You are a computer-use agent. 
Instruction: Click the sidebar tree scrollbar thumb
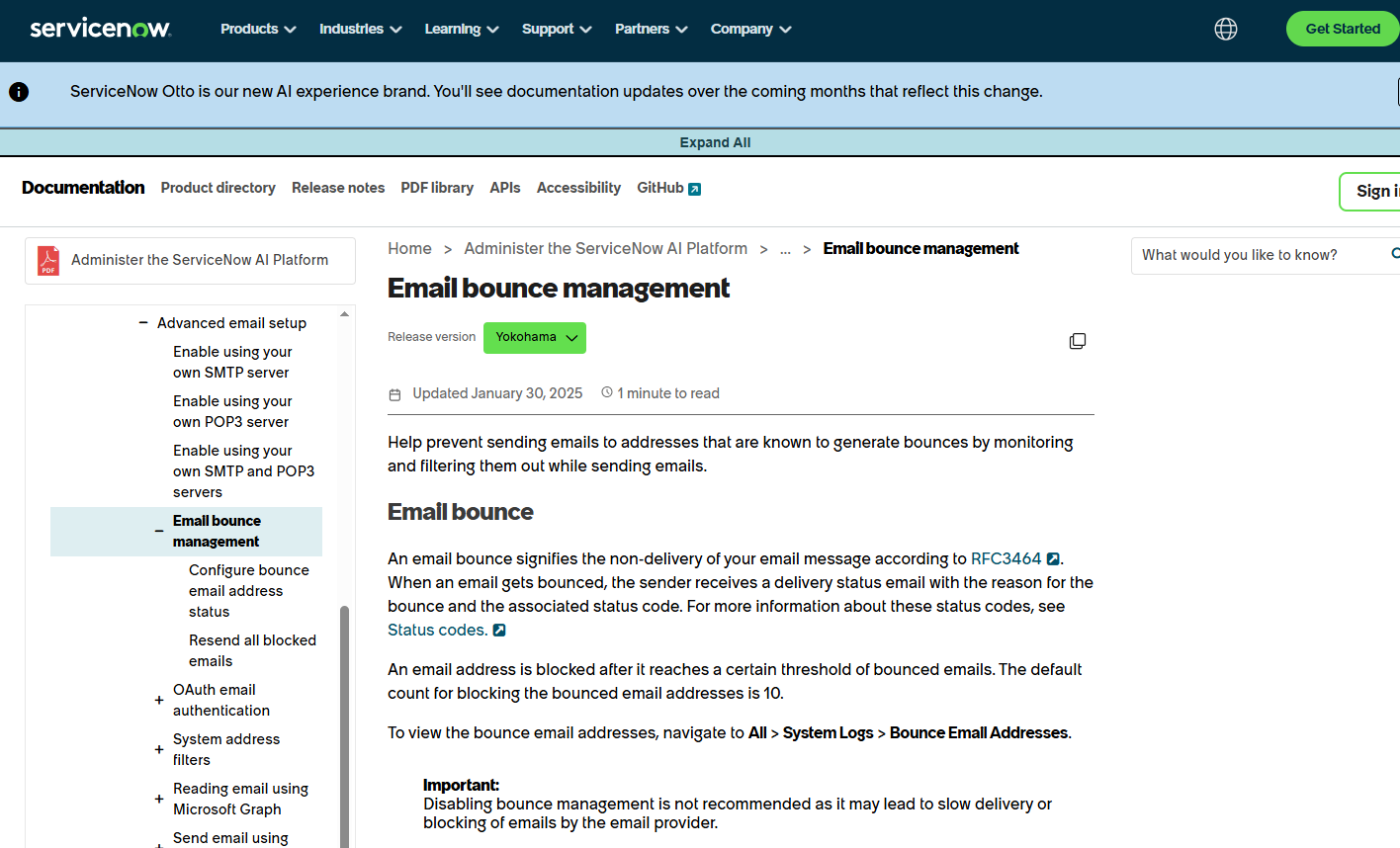pyautogui.click(x=344, y=726)
